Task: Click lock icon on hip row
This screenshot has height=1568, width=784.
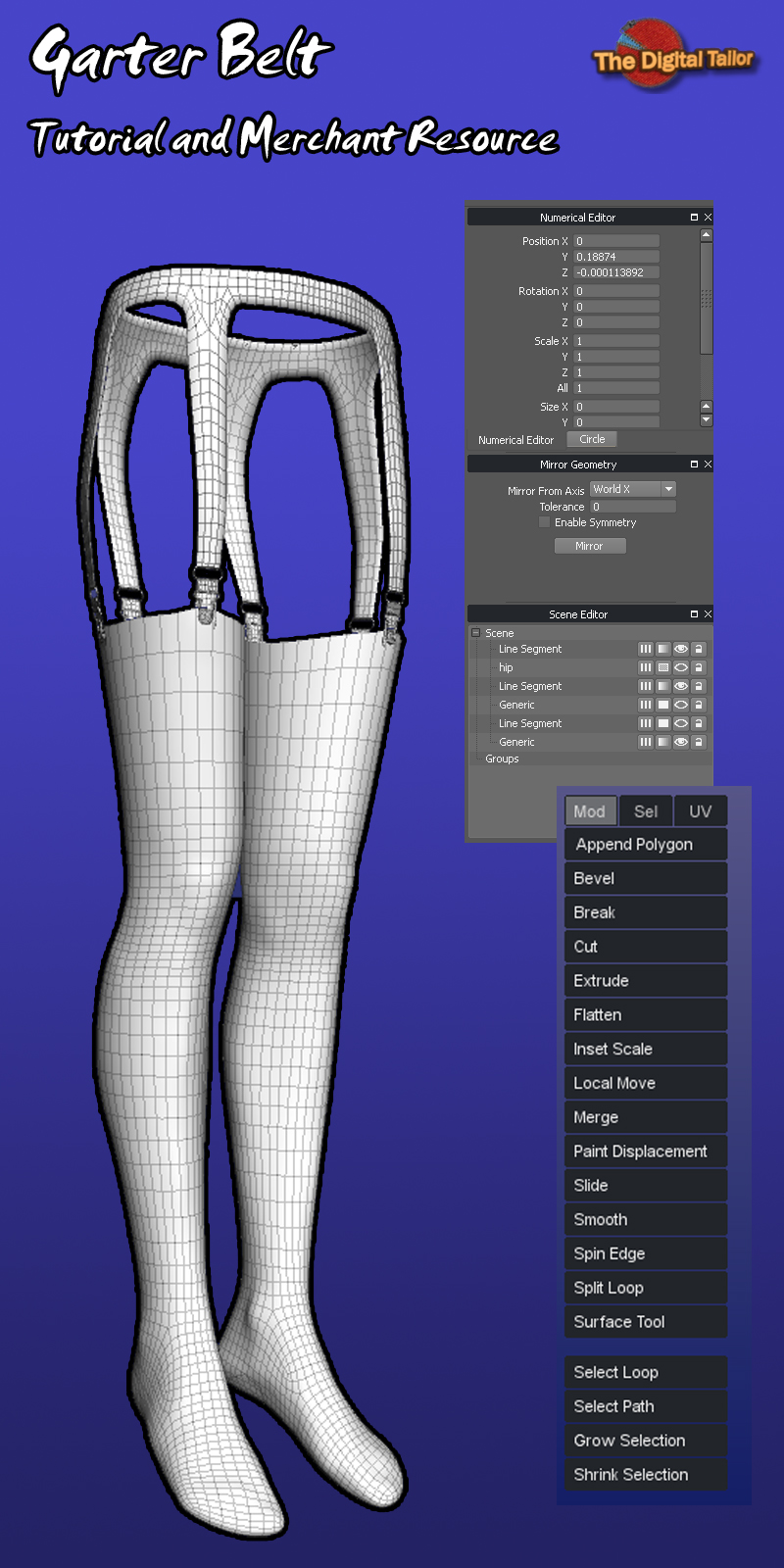Action: (x=699, y=667)
